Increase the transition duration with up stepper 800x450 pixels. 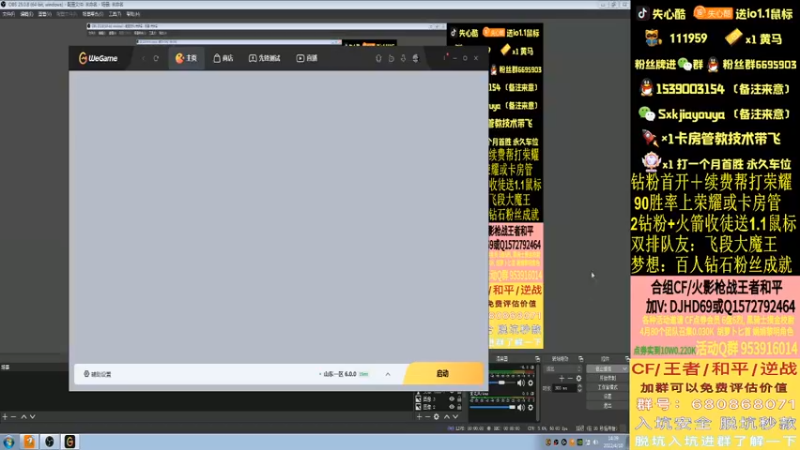coord(580,386)
